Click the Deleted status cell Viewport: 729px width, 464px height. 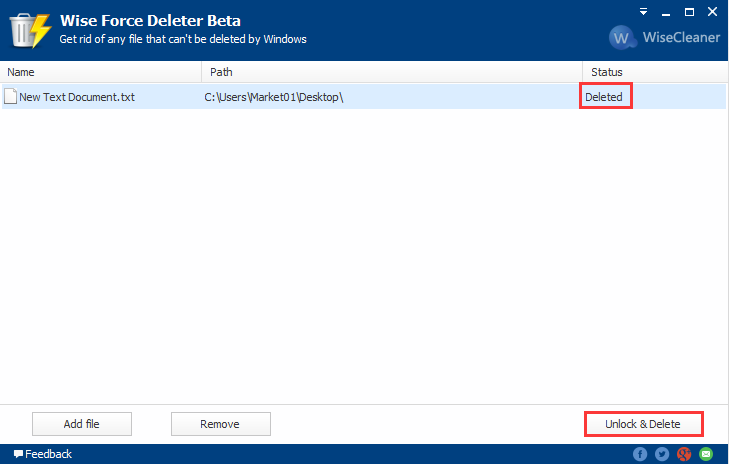click(x=603, y=97)
